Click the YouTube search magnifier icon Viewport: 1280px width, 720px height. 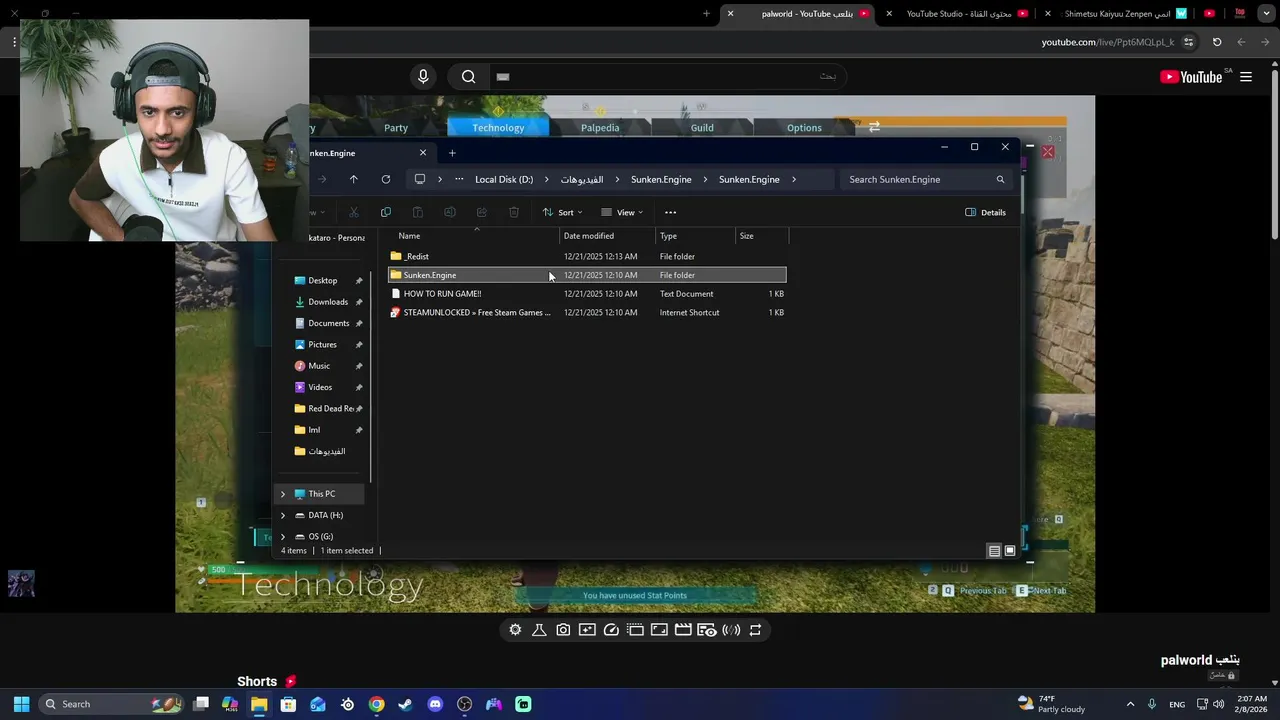(468, 77)
